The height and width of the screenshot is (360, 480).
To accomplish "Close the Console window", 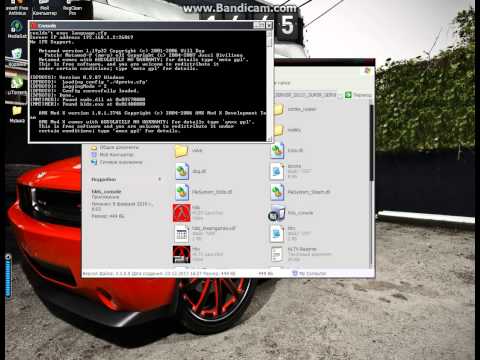I will click(269, 25).
